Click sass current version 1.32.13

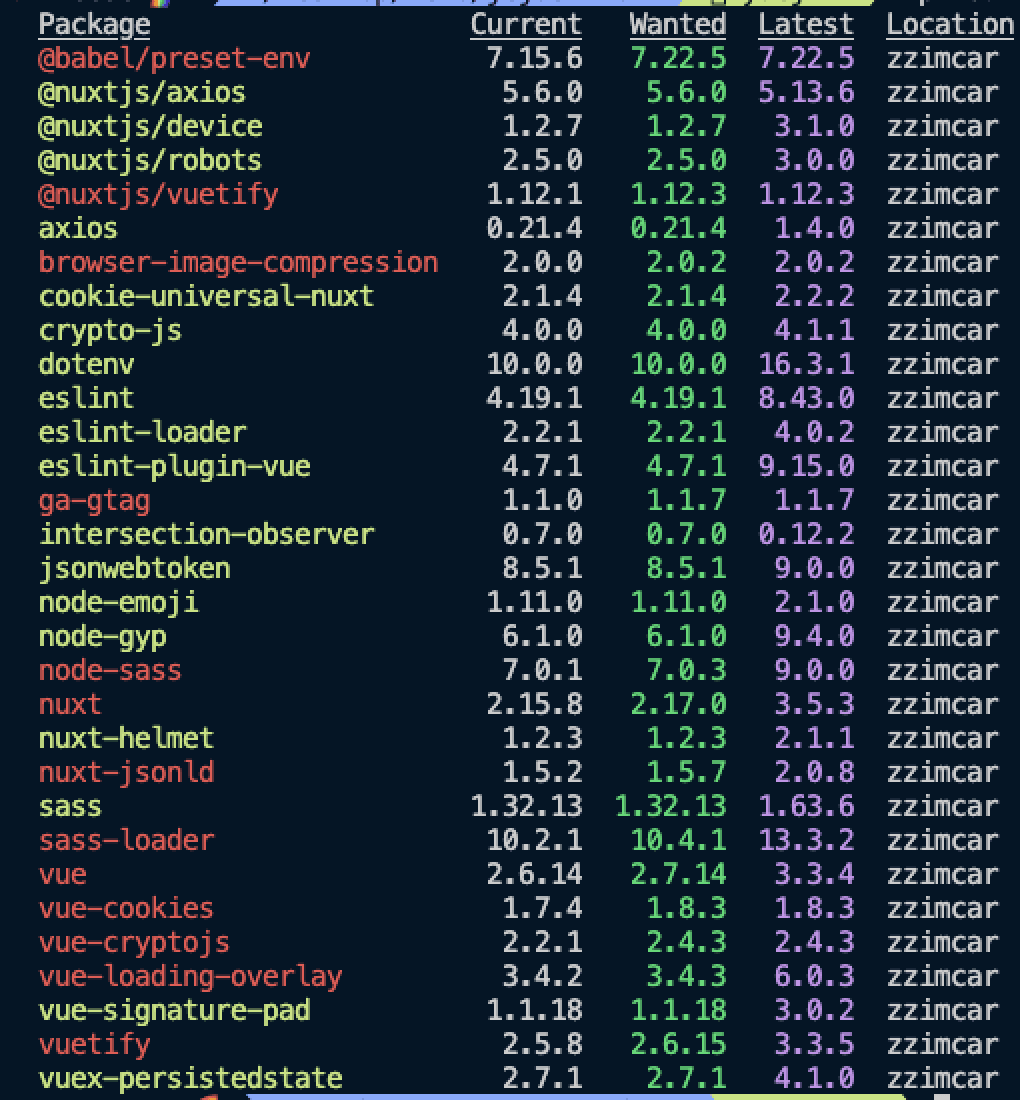[x=526, y=806]
